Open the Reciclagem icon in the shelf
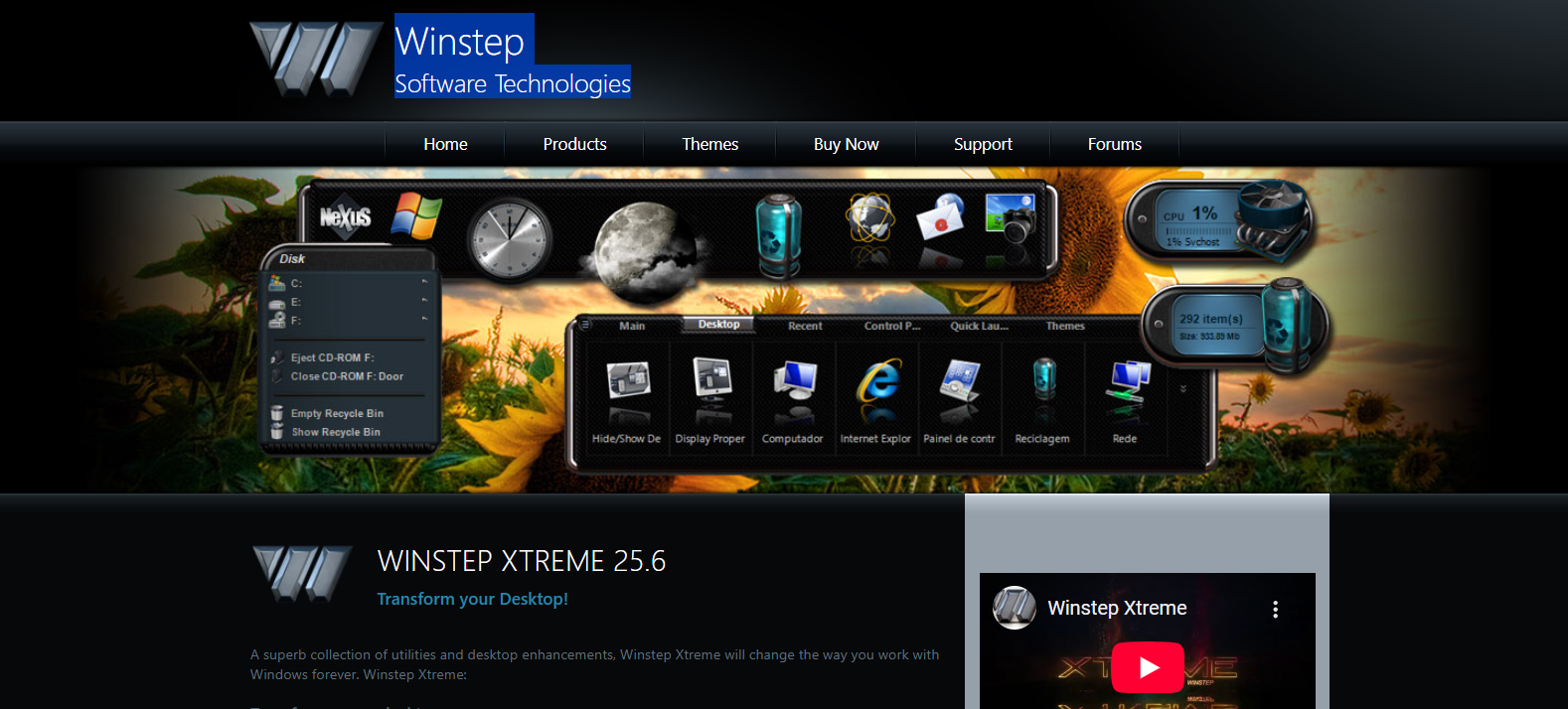The image size is (1568, 709). tap(1043, 378)
